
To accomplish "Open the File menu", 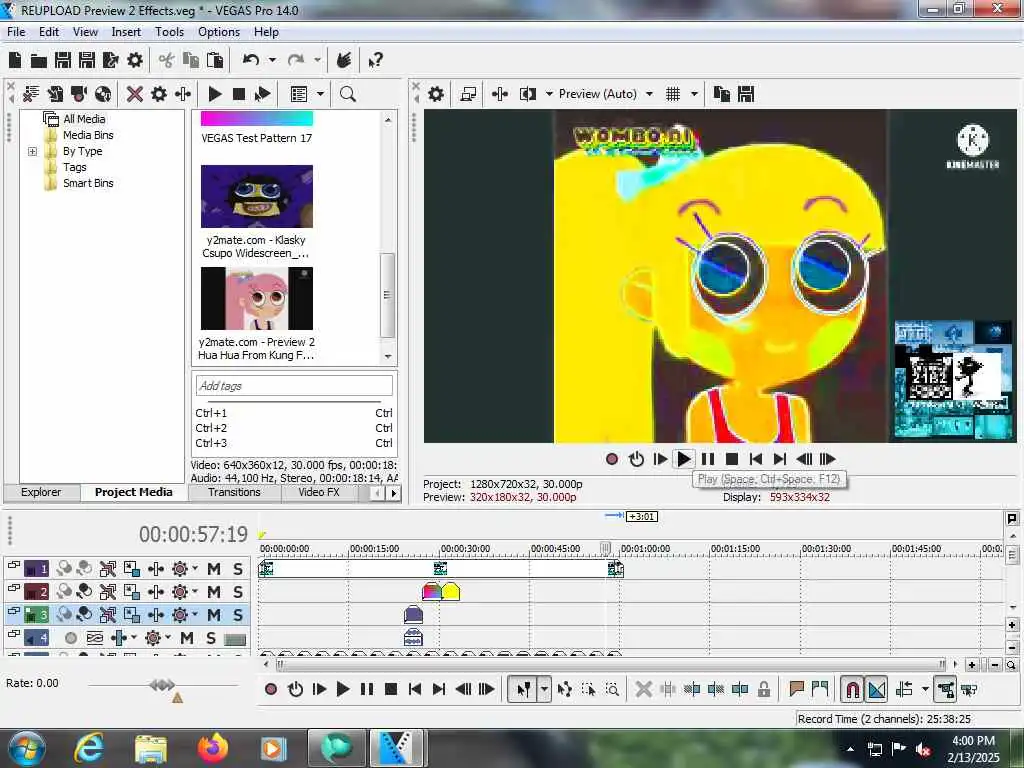I will [x=16, y=31].
